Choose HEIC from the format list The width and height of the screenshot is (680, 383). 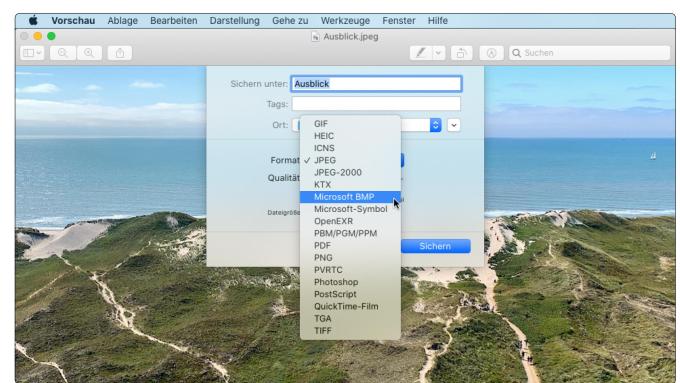click(350, 136)
